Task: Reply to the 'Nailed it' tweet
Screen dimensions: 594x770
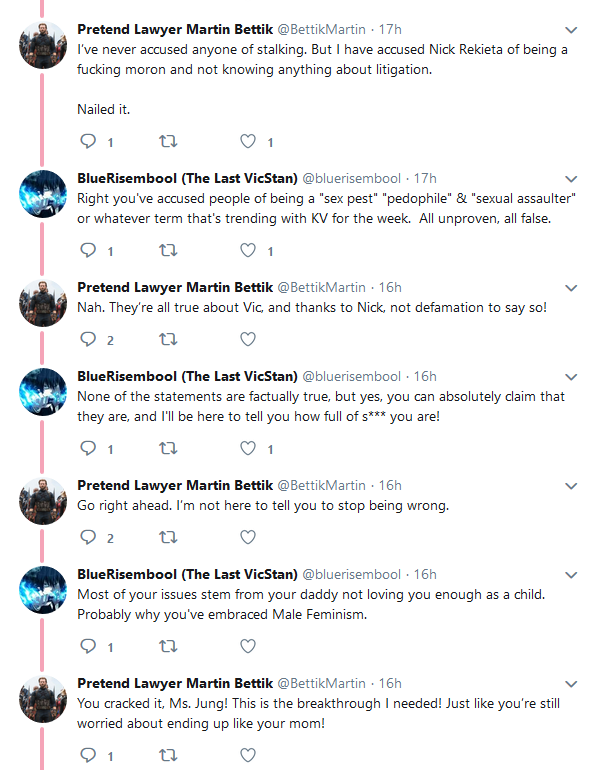Action: 88,141
